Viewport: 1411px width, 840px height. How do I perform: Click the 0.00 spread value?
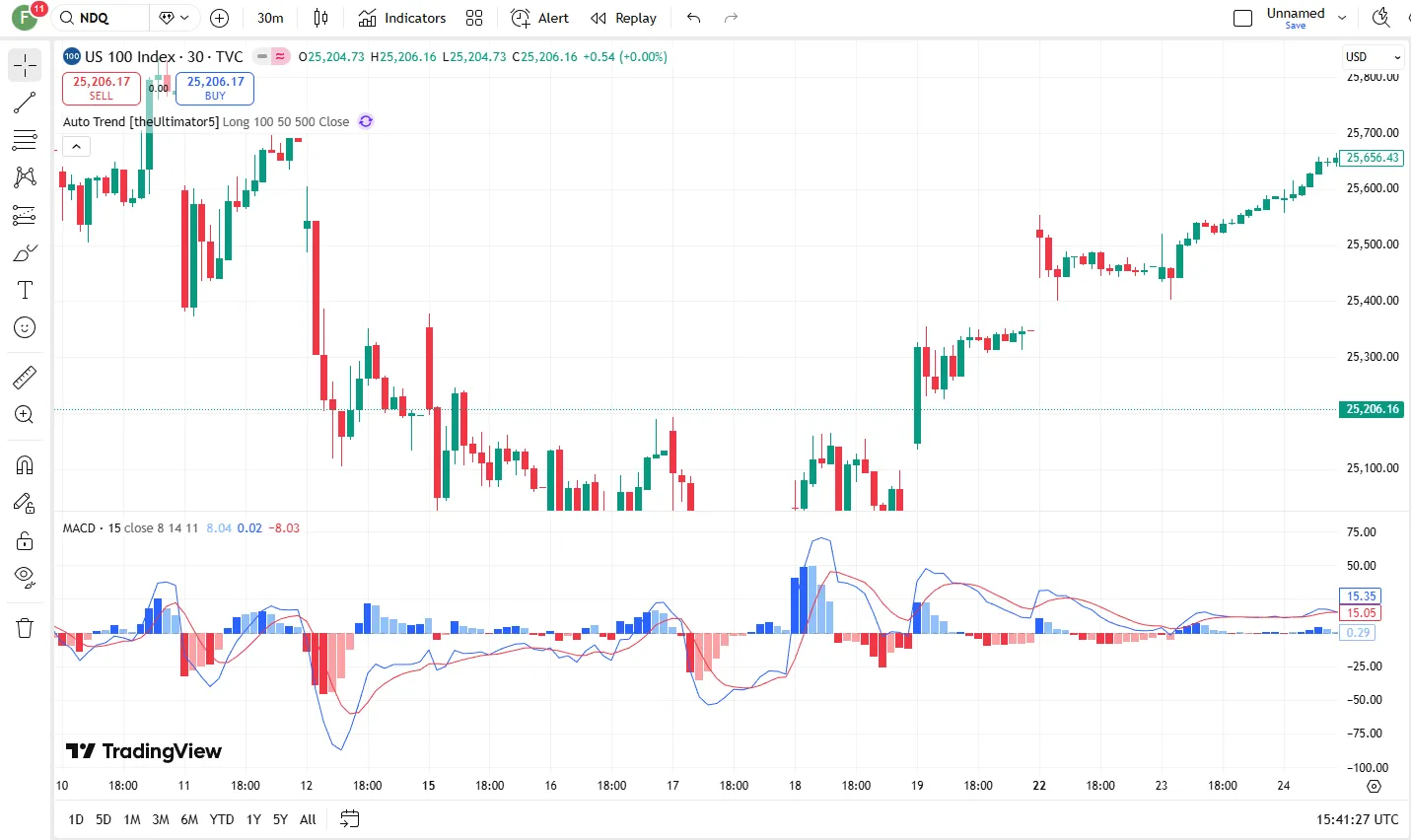pyautogui.click(x=158, y=89)
